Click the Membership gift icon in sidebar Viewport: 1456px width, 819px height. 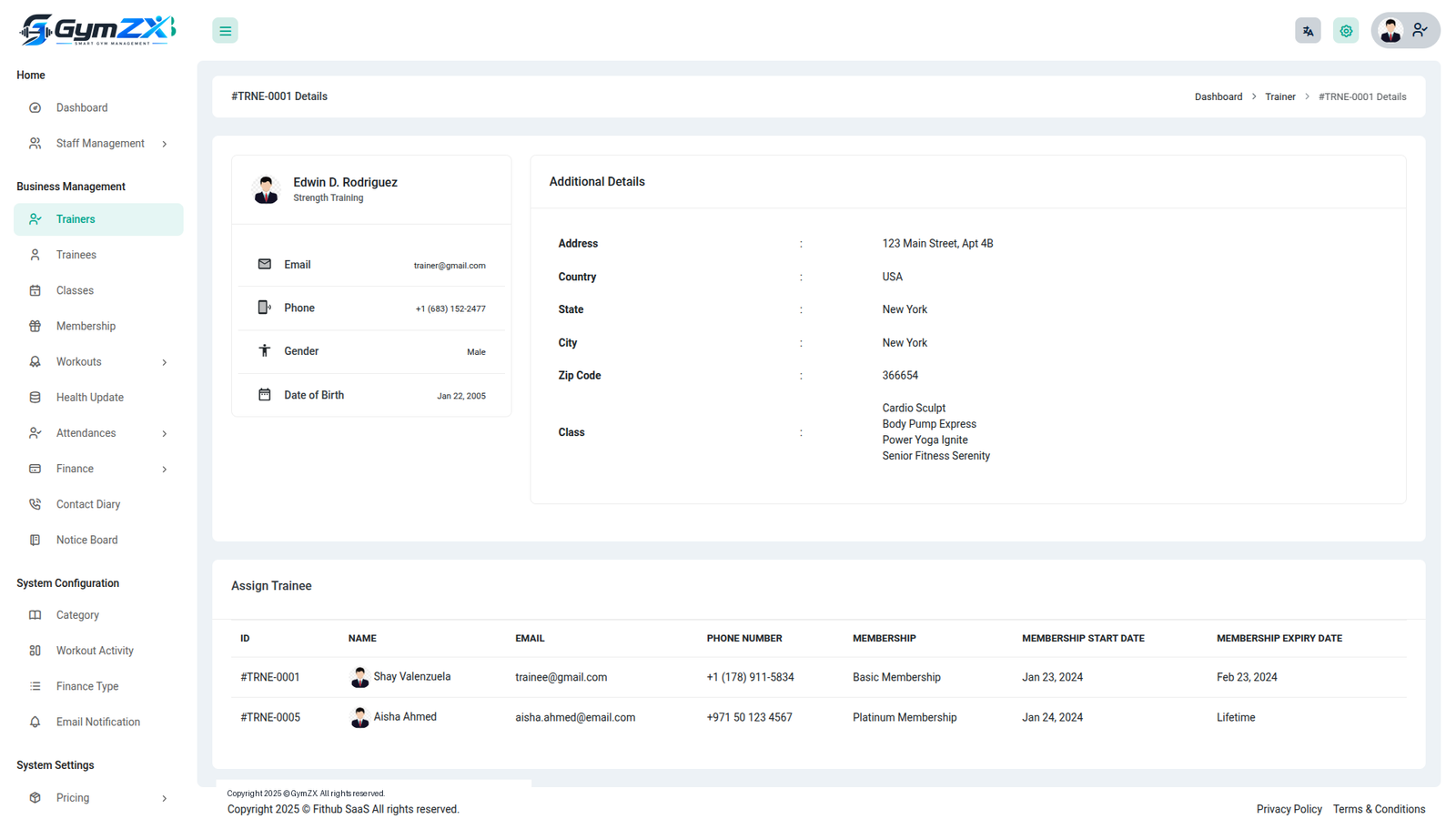coord(35,326)
